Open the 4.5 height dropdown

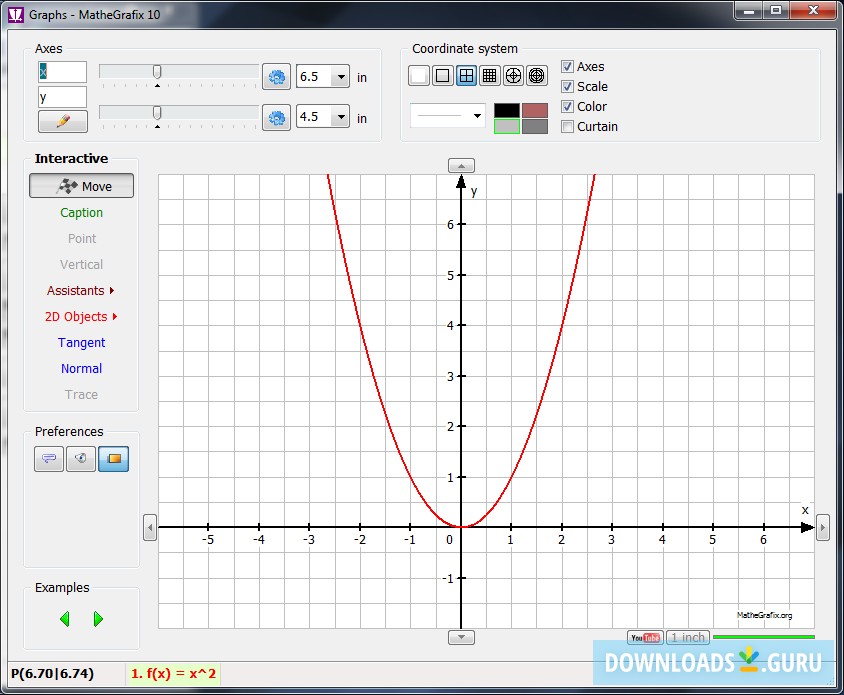click(340, 117)
